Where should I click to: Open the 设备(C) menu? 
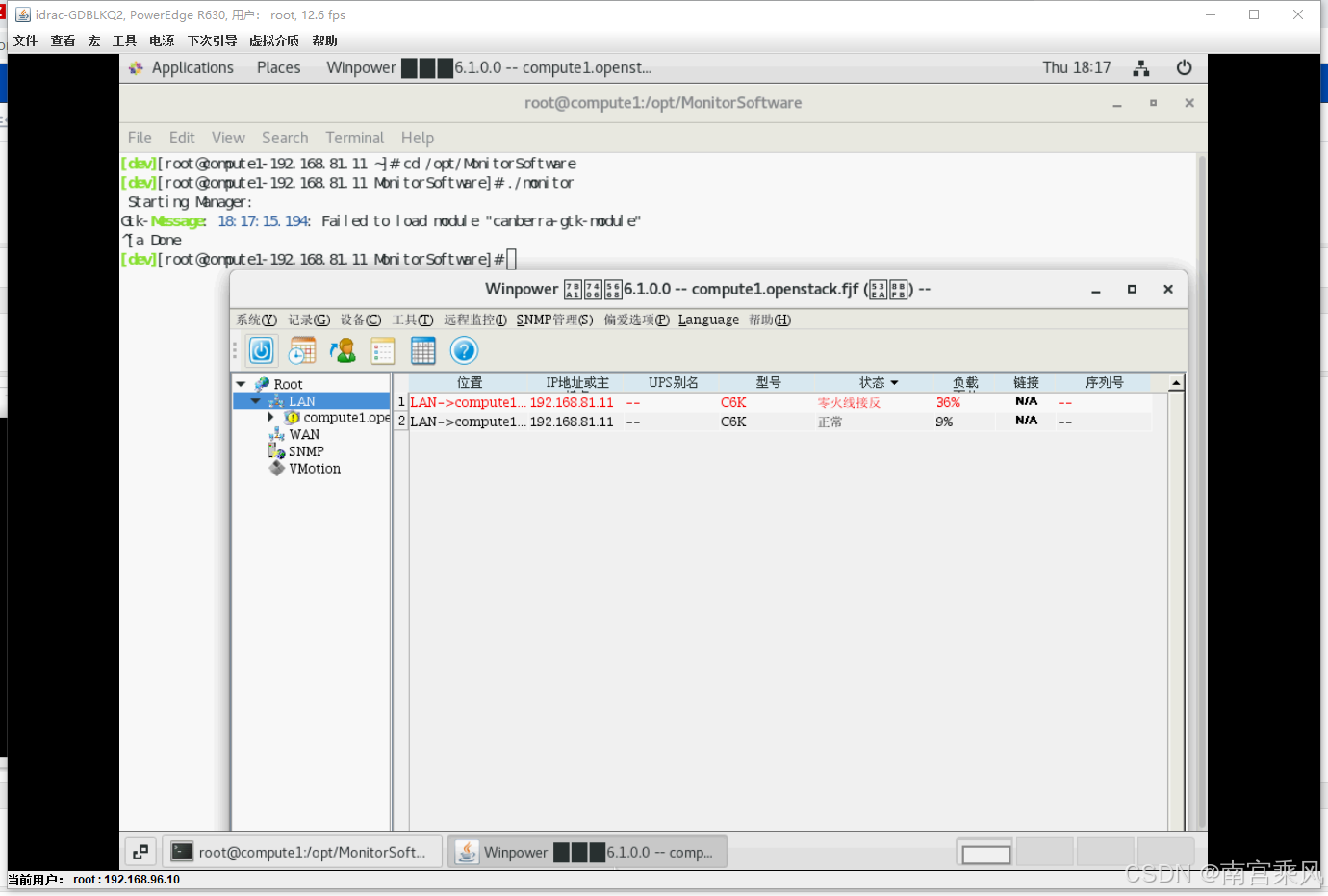361,320
